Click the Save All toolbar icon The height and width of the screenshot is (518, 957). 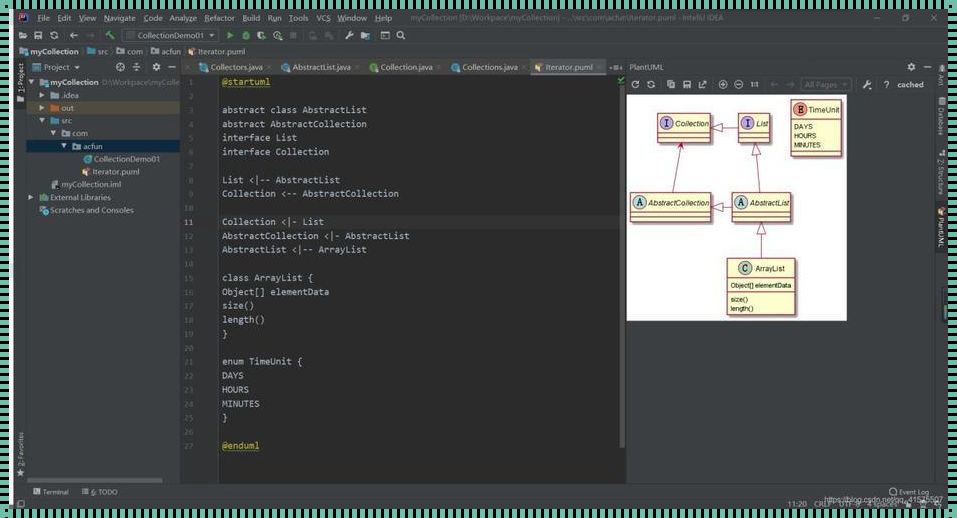38,35
